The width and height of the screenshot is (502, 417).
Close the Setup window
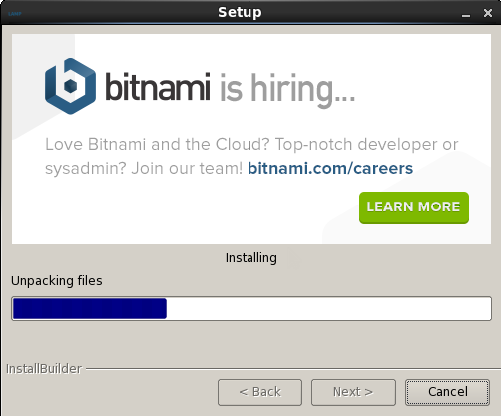[x=488, y=13]
